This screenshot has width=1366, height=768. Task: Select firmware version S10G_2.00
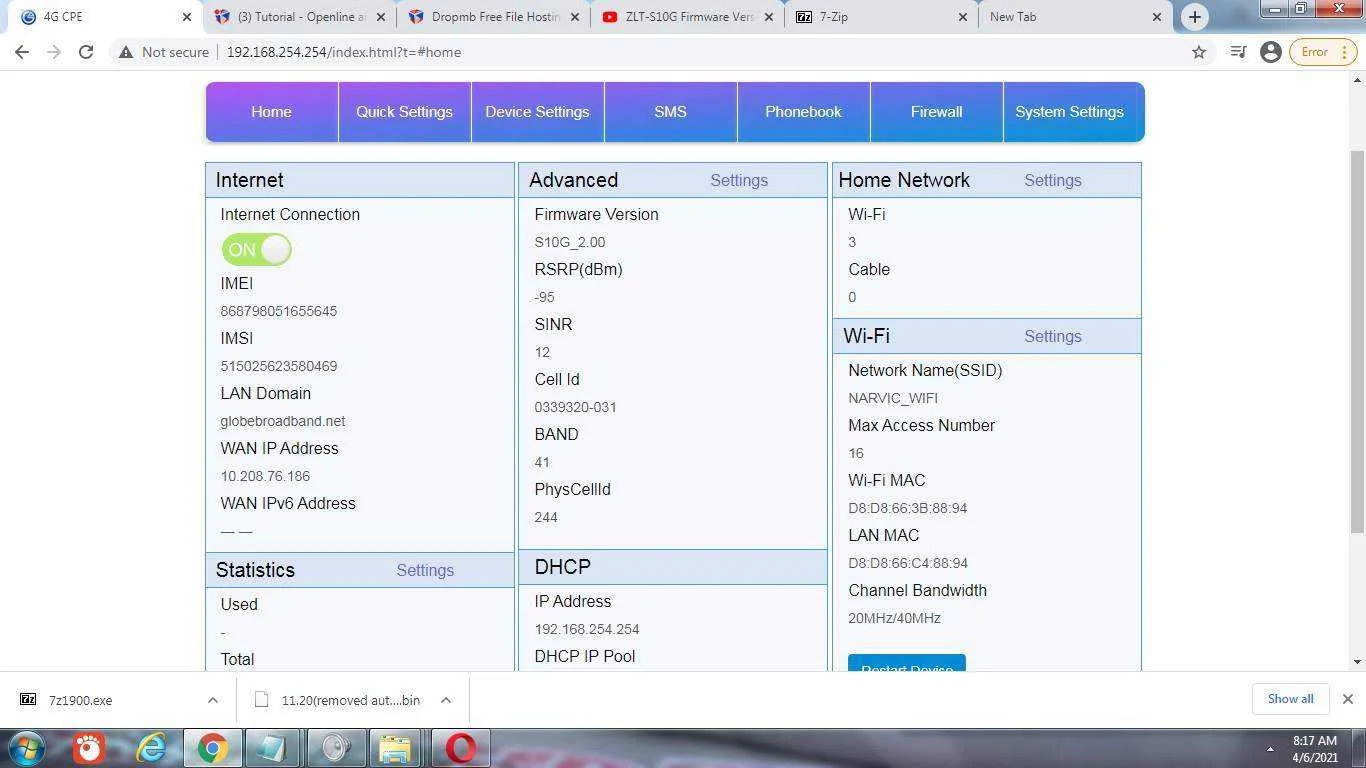pyautogui.click(x=569, y=242)
